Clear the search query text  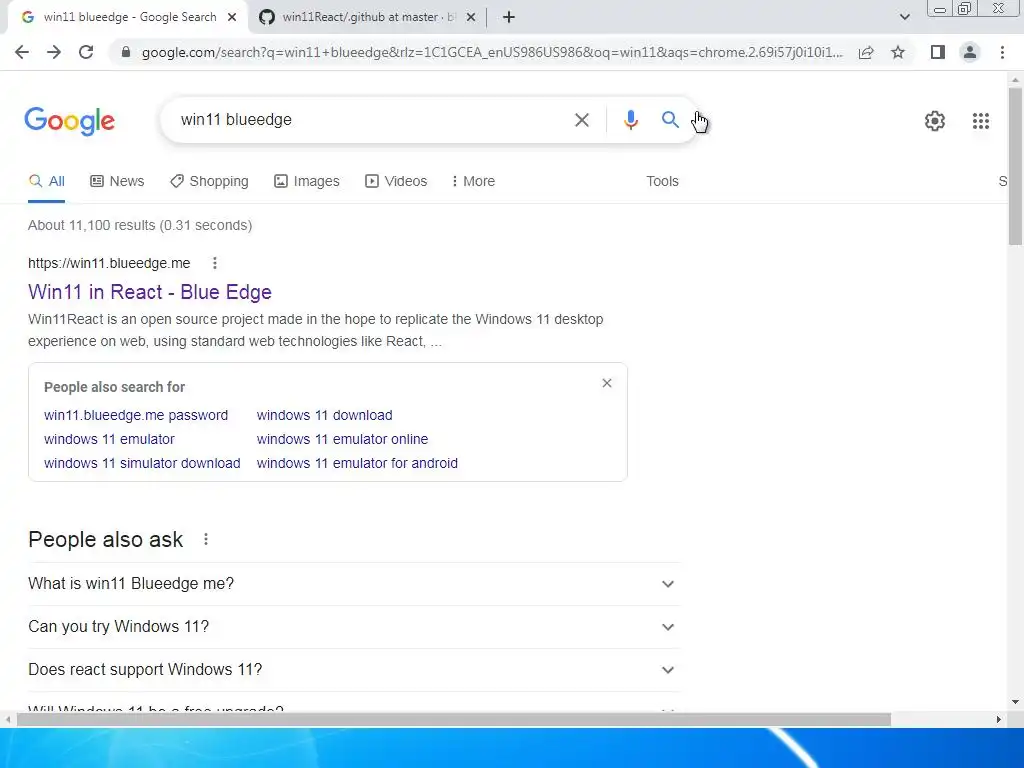pos(581,120)
